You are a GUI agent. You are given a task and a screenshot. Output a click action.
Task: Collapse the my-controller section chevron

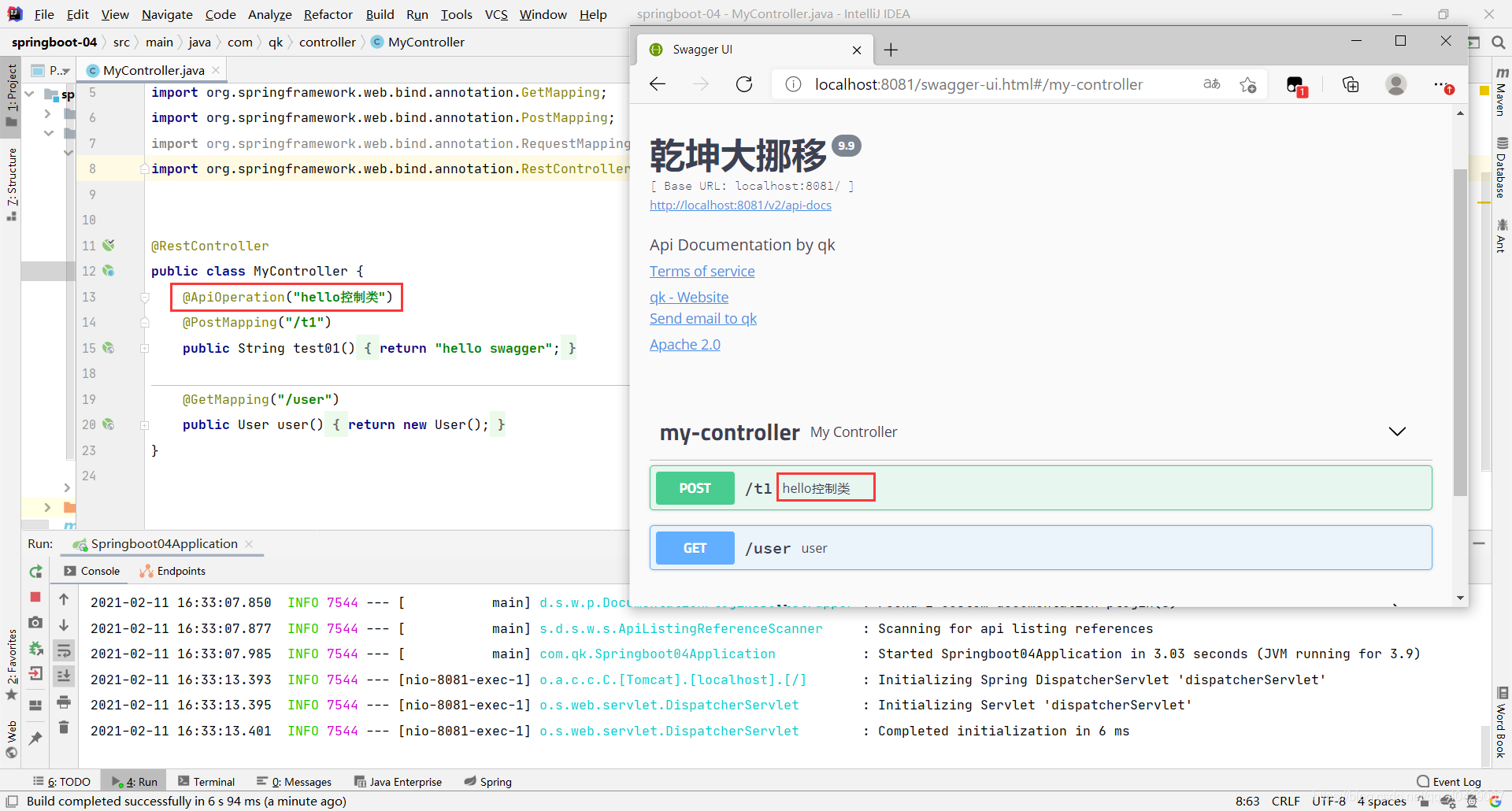[1397, 431]
